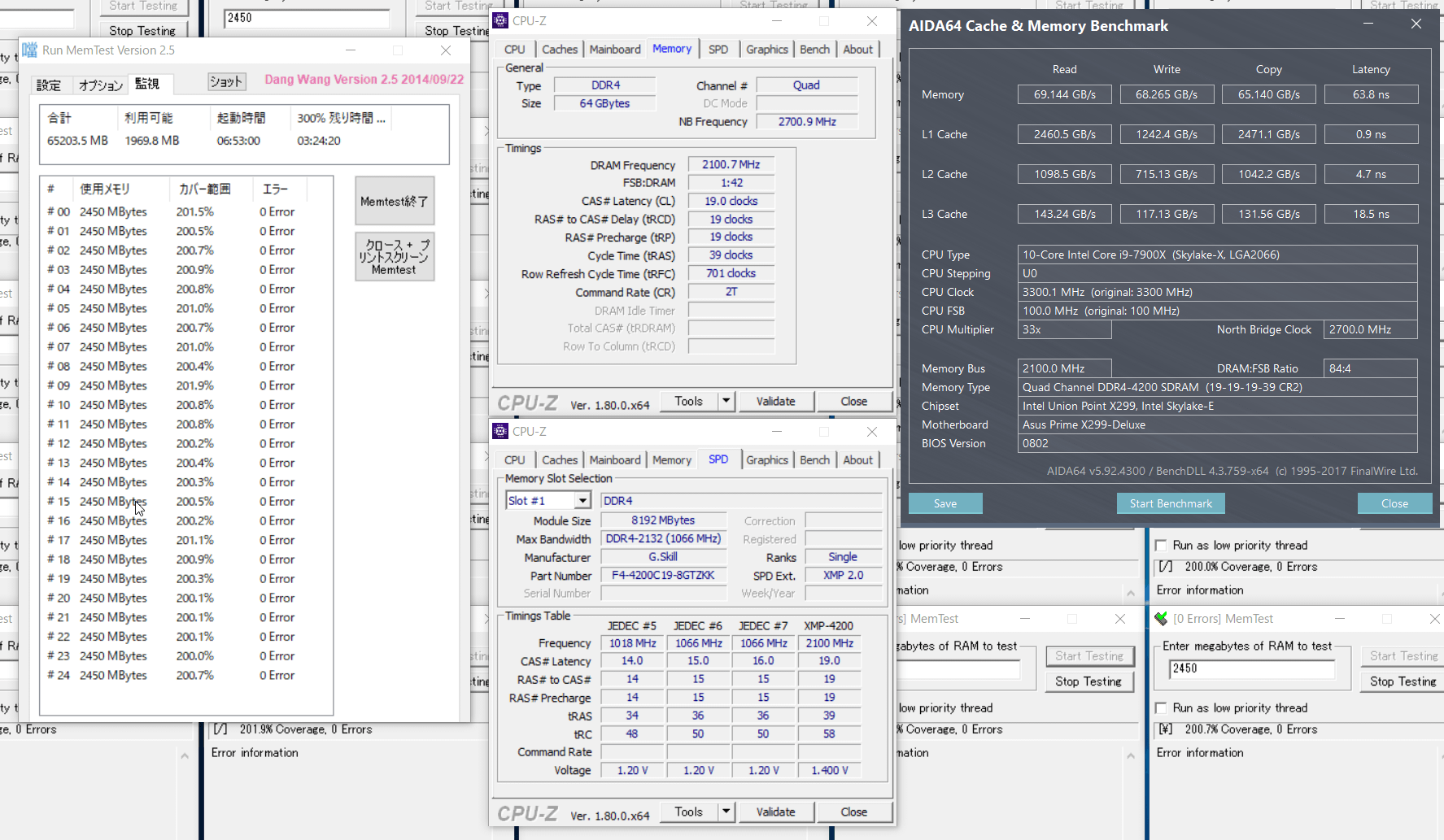Open the Graphics tab in the upper CPU-Z window
Image resolution: width=1444 pixels, height=840 pixels.
pos(767,50)
